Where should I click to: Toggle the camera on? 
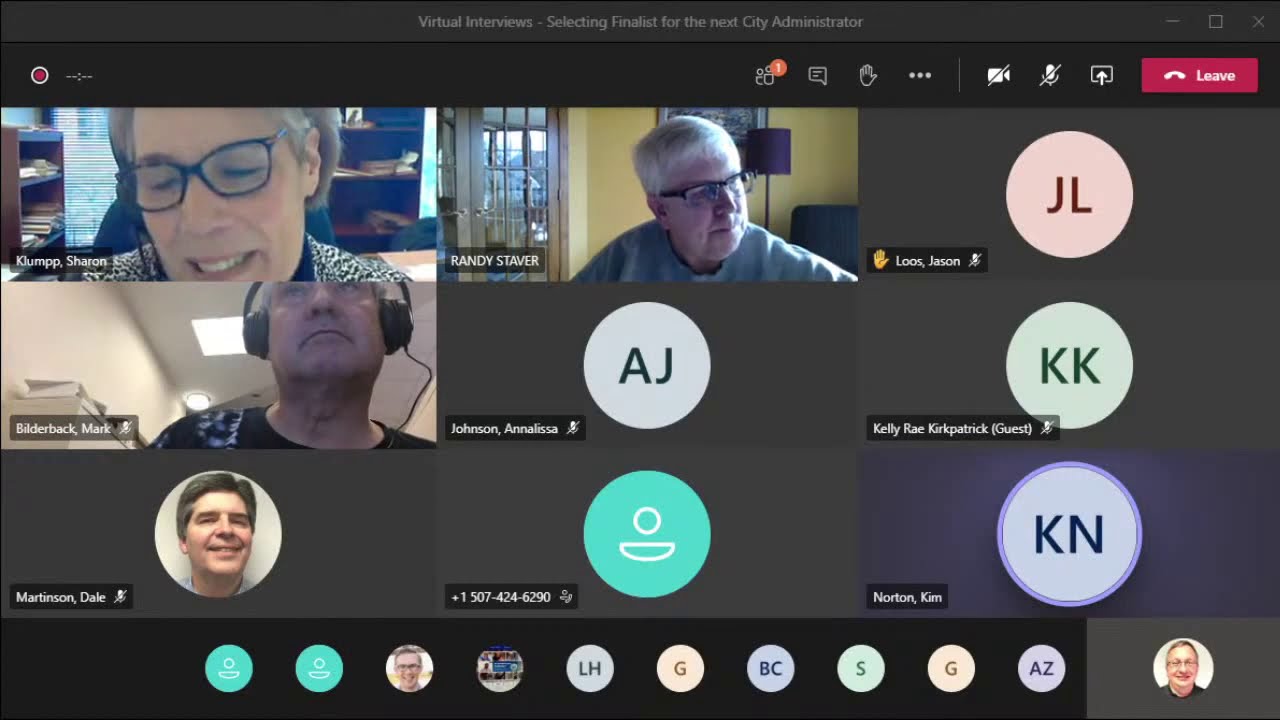(x=998, y=75)
